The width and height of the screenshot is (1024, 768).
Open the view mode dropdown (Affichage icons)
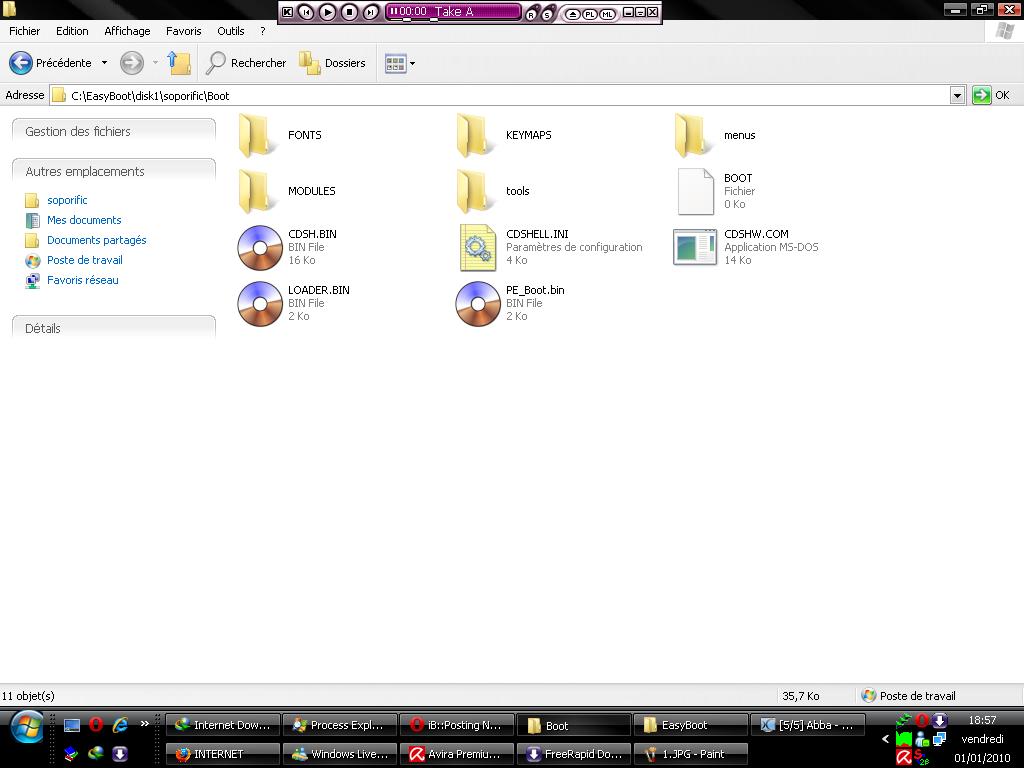tap(400, 63)
